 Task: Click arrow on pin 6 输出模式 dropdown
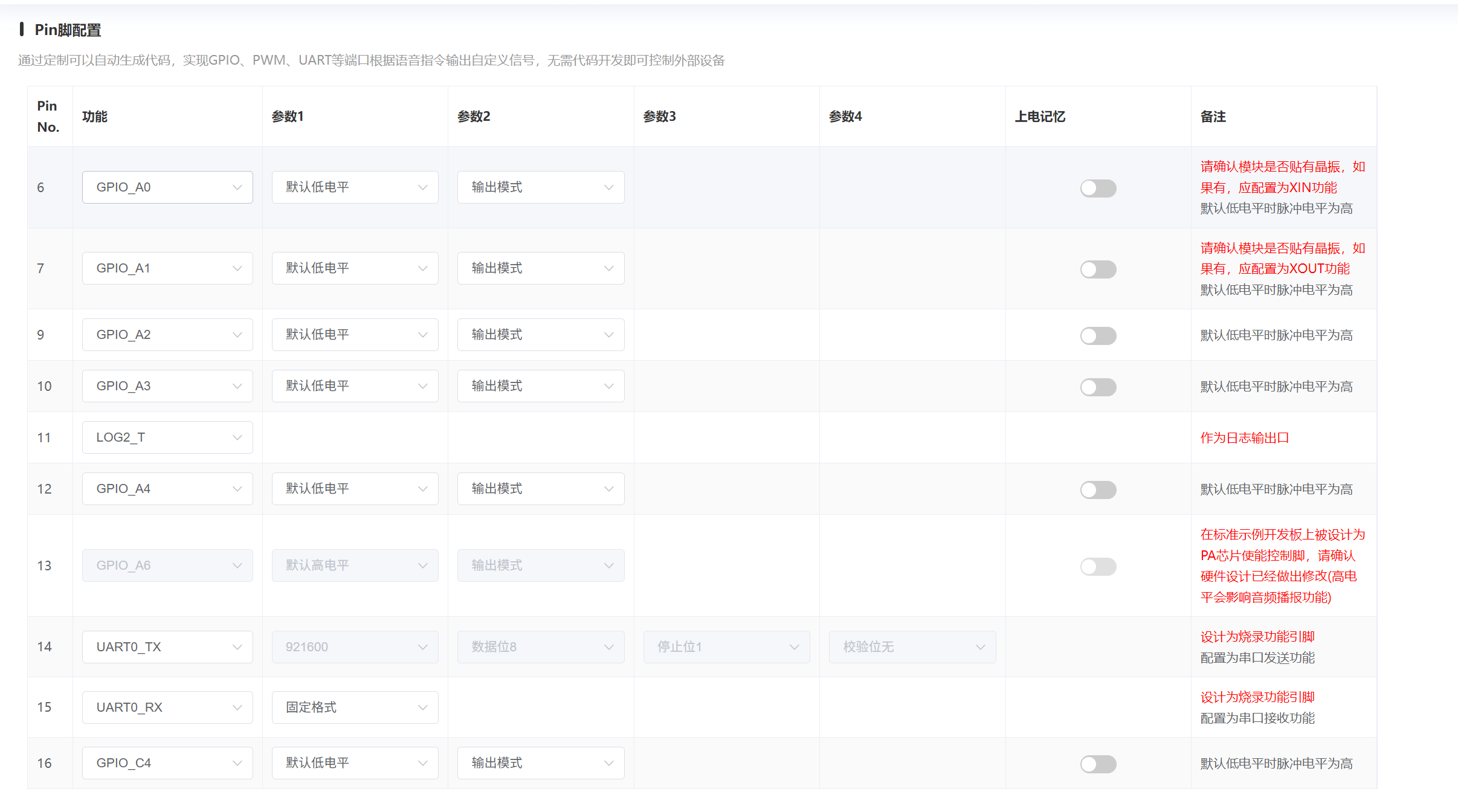(x=608, y=188)
